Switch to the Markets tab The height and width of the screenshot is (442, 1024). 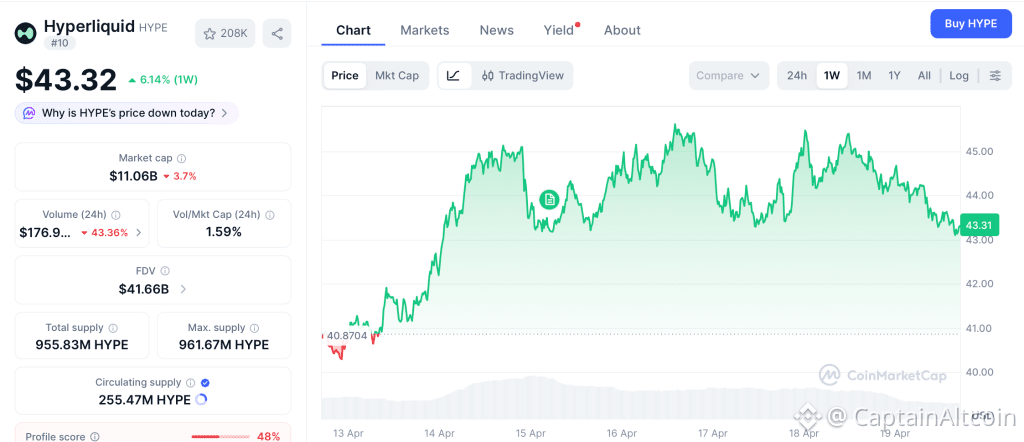425,30
